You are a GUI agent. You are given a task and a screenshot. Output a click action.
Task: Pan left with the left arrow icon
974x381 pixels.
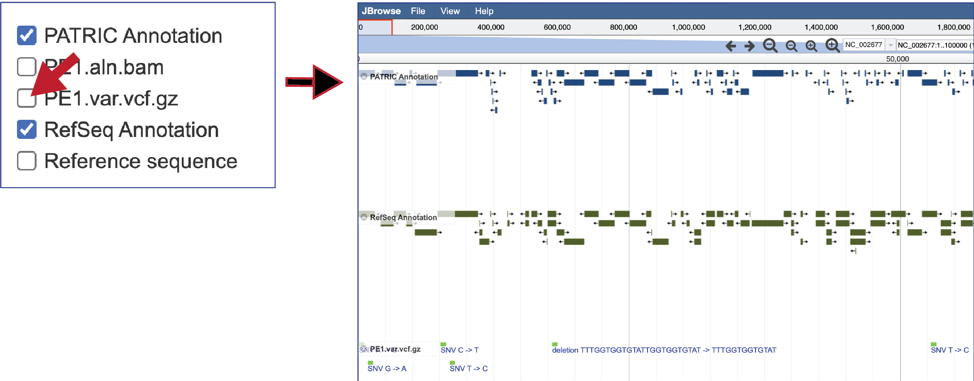click(x=730, y=46)
